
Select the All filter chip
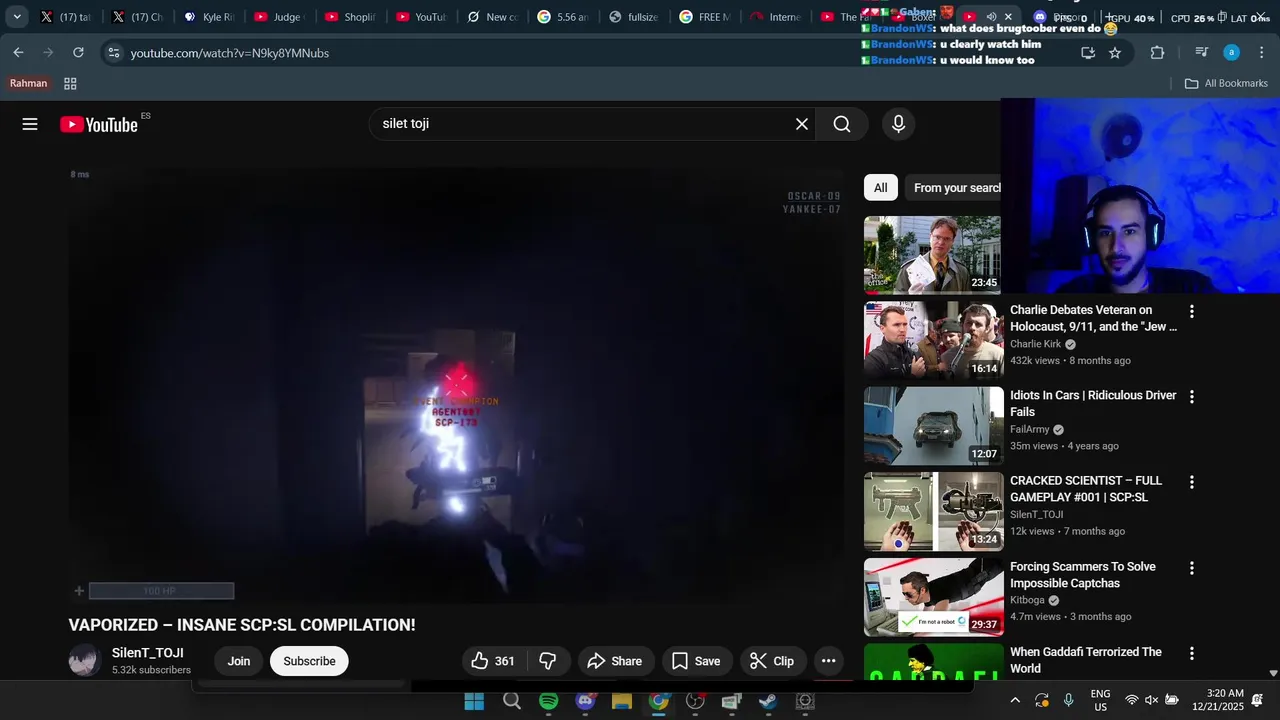(x=880, y=188)
